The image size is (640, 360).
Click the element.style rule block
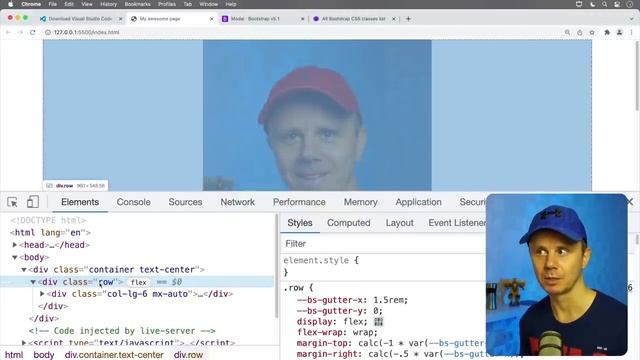pos(321,266)
